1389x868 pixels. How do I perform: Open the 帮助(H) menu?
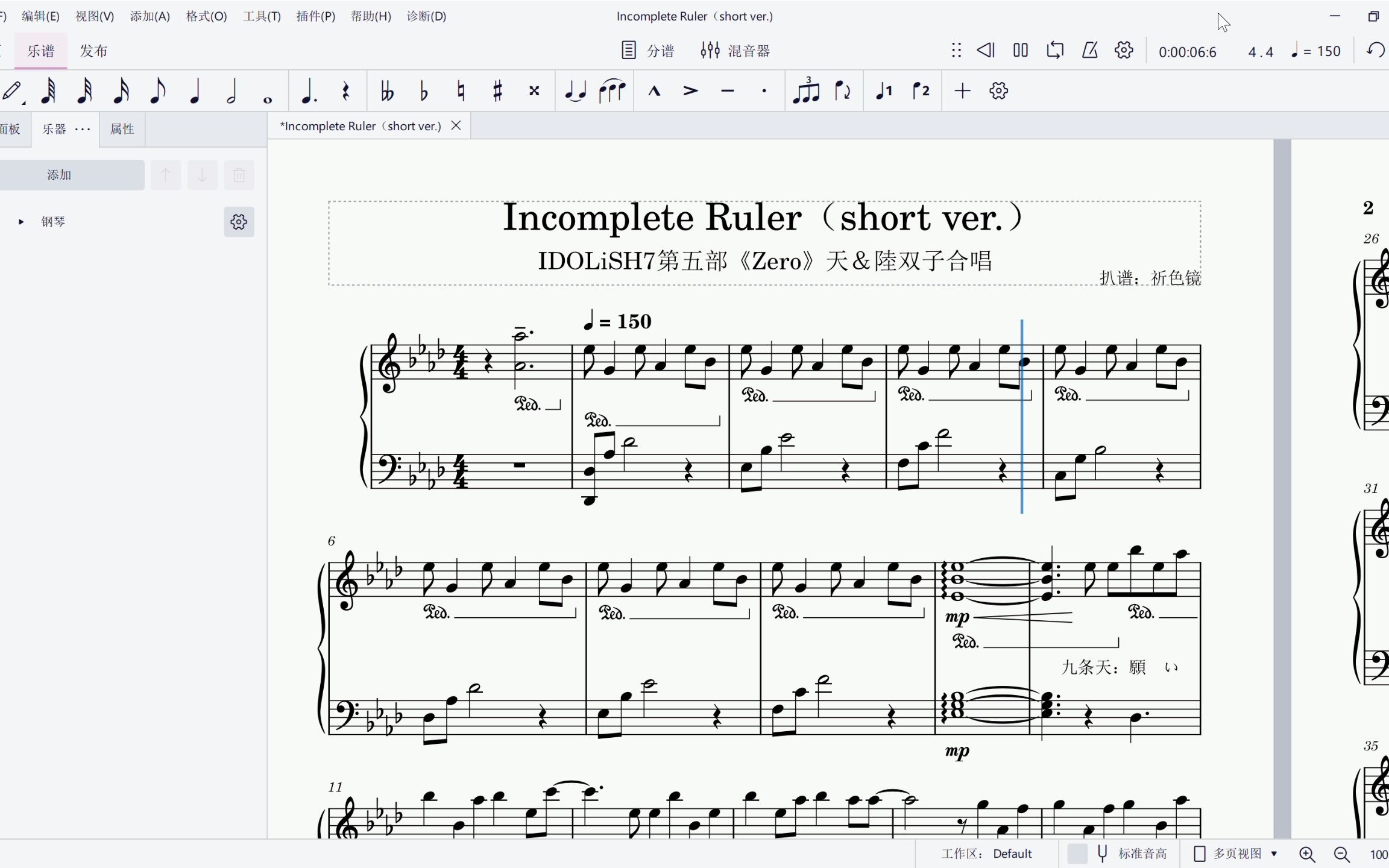[x=371, y=16]
